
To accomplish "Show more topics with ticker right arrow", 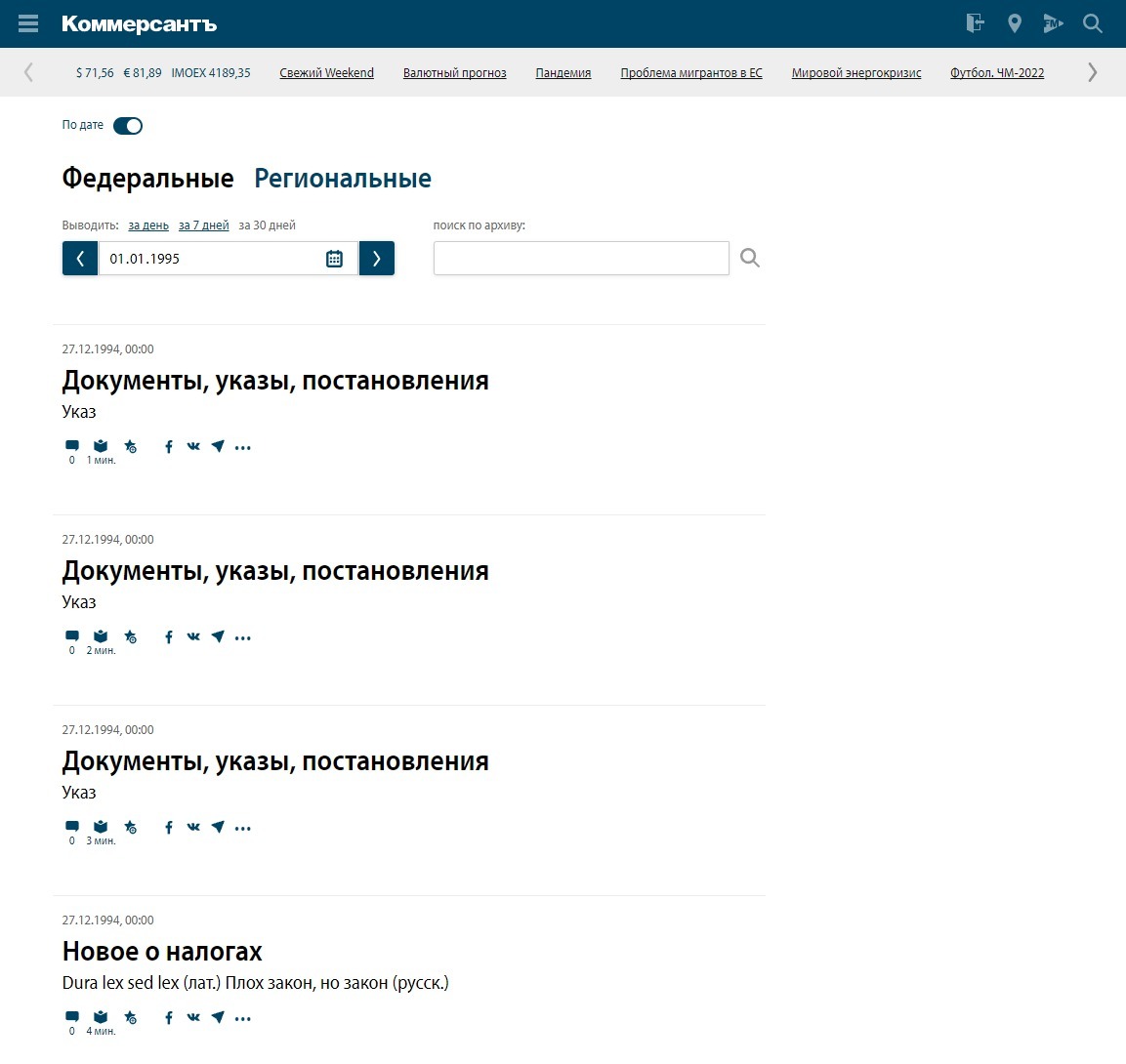I will [x=1092, y=72].
